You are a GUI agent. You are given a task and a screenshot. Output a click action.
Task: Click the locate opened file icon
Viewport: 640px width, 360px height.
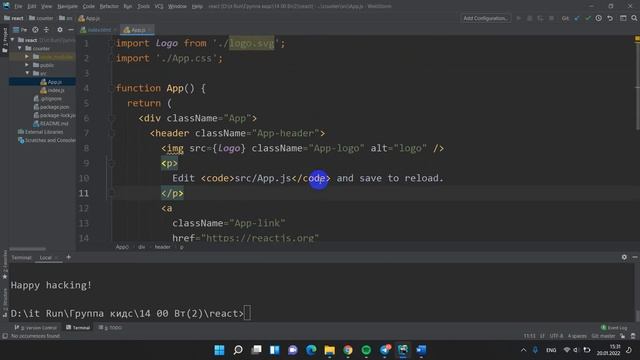(36, 30)
